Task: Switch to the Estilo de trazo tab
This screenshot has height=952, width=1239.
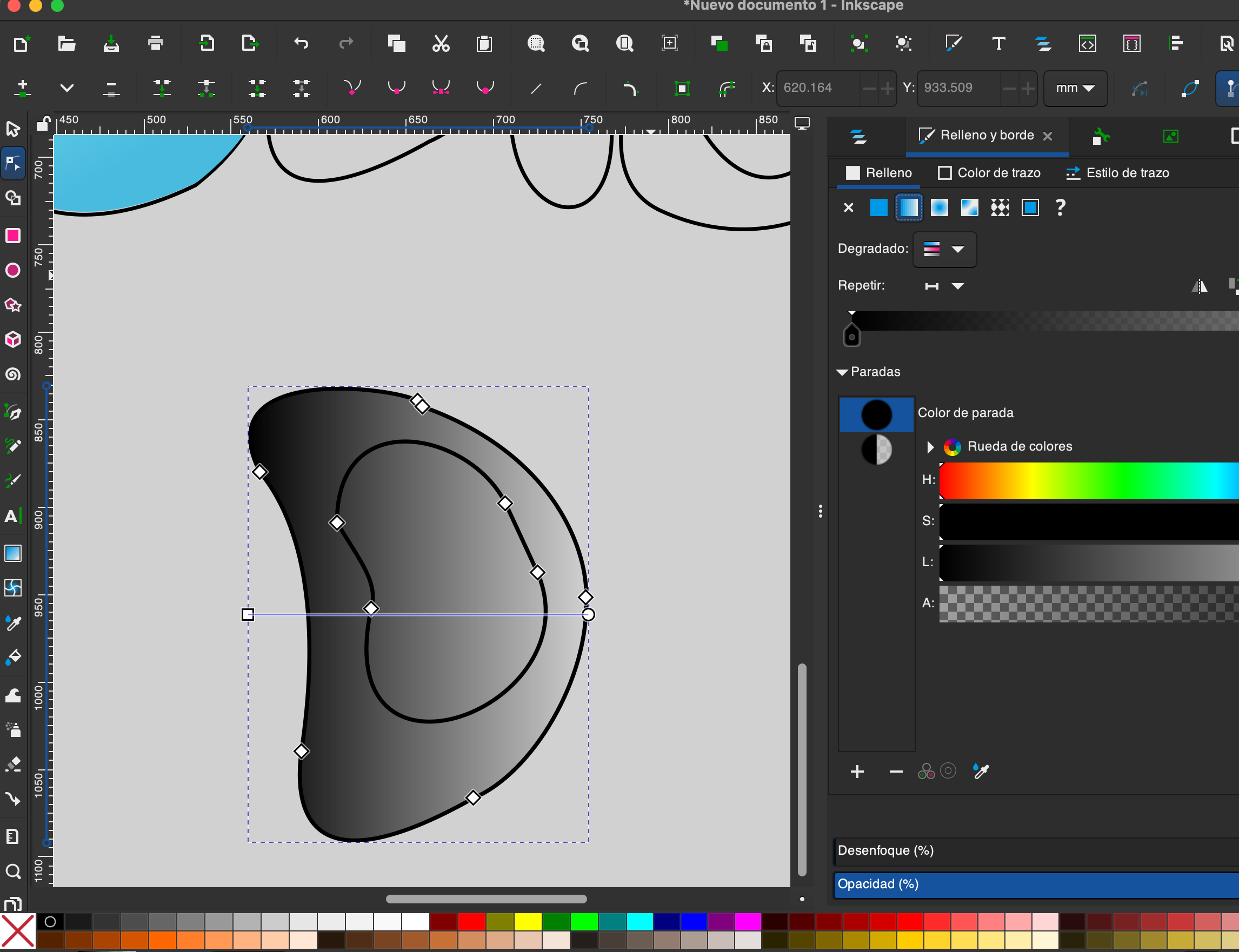Action: point(1117,173)
